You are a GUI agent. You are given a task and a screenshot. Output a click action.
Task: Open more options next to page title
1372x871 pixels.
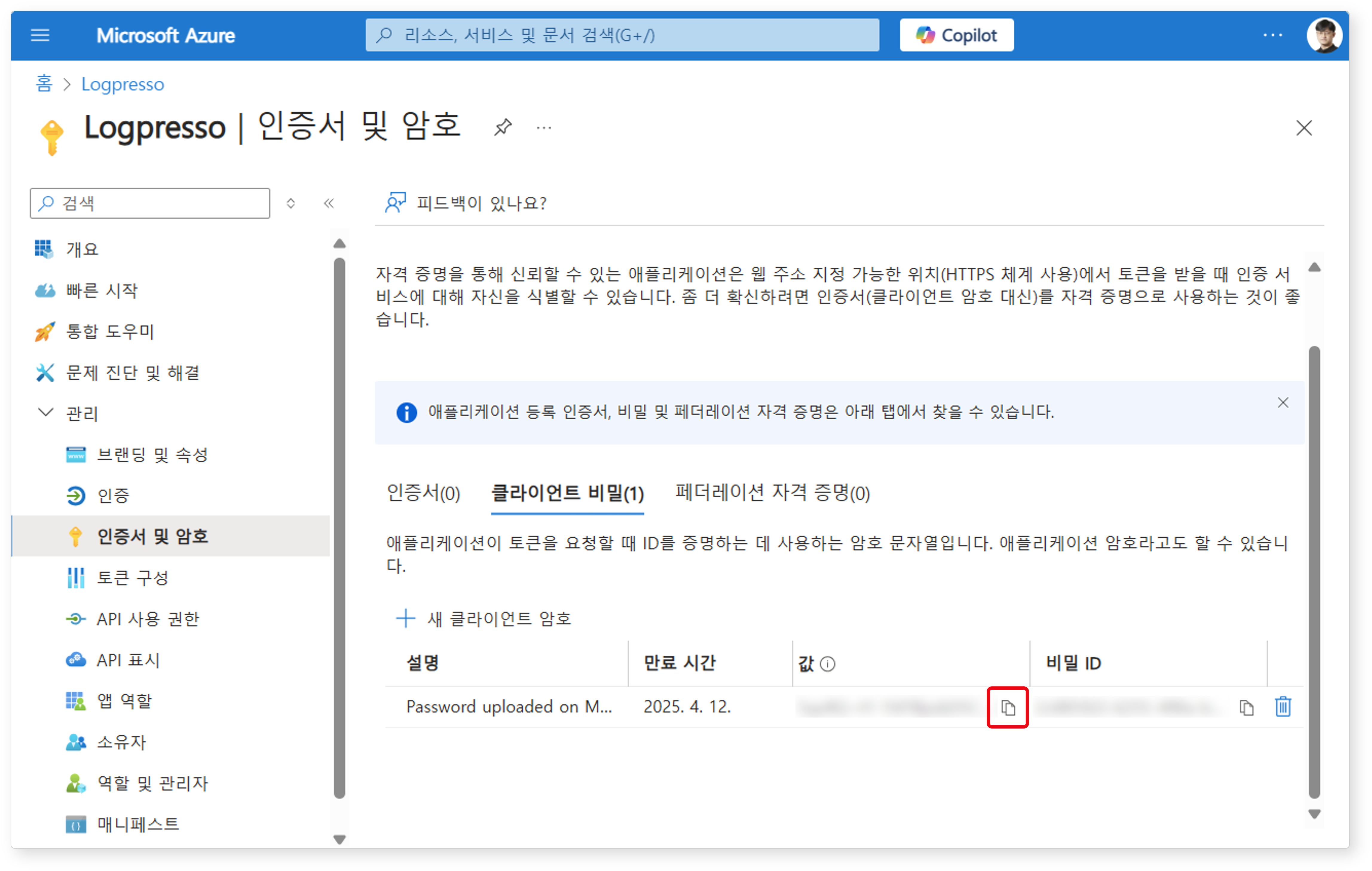544,128
